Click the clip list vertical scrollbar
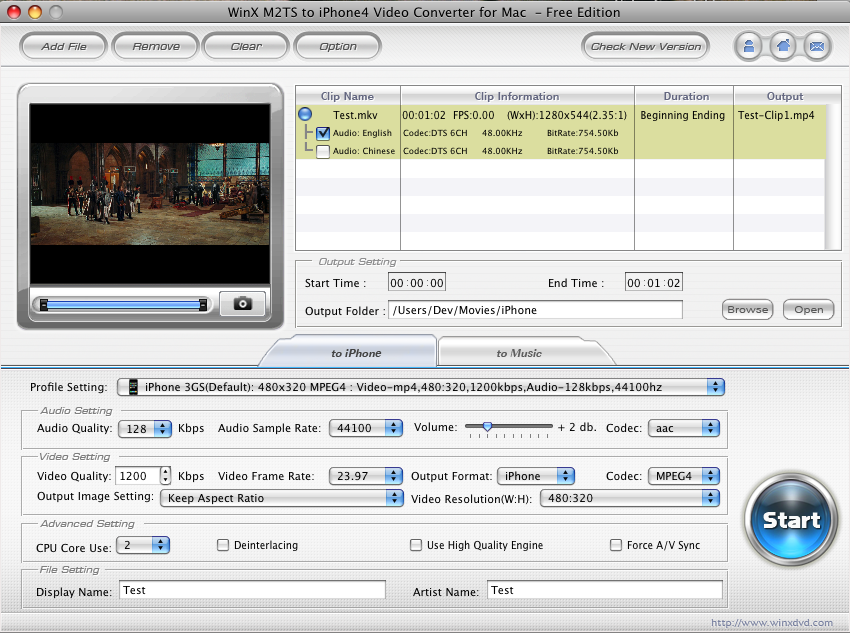This screenshot has width=850, height=633. (833, 177)
